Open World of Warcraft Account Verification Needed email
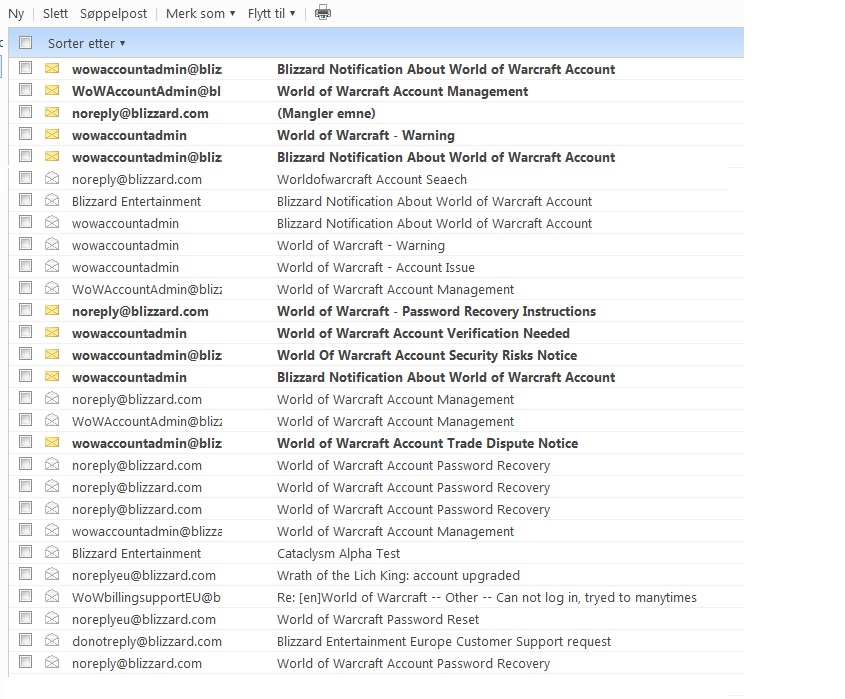The height and width of the screenshot is (699, 845). pos(423,333)
